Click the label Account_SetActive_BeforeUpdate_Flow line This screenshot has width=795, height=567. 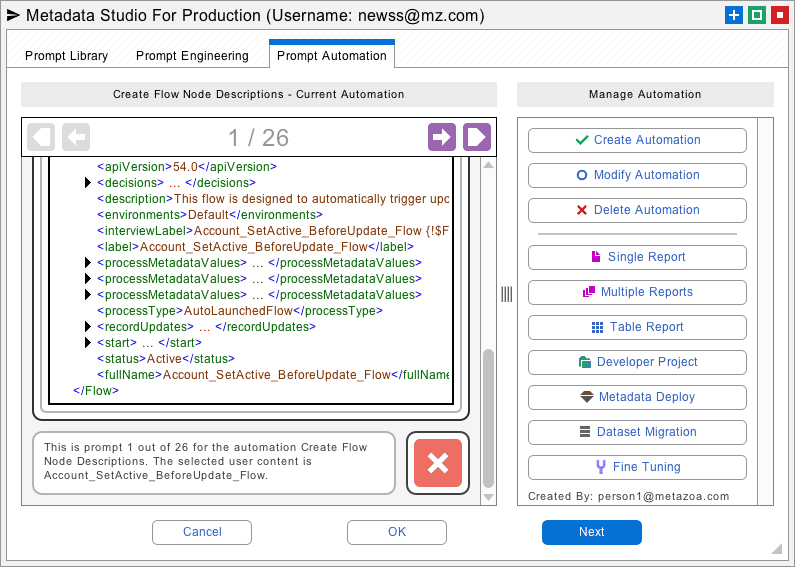(x=256, y=247)
